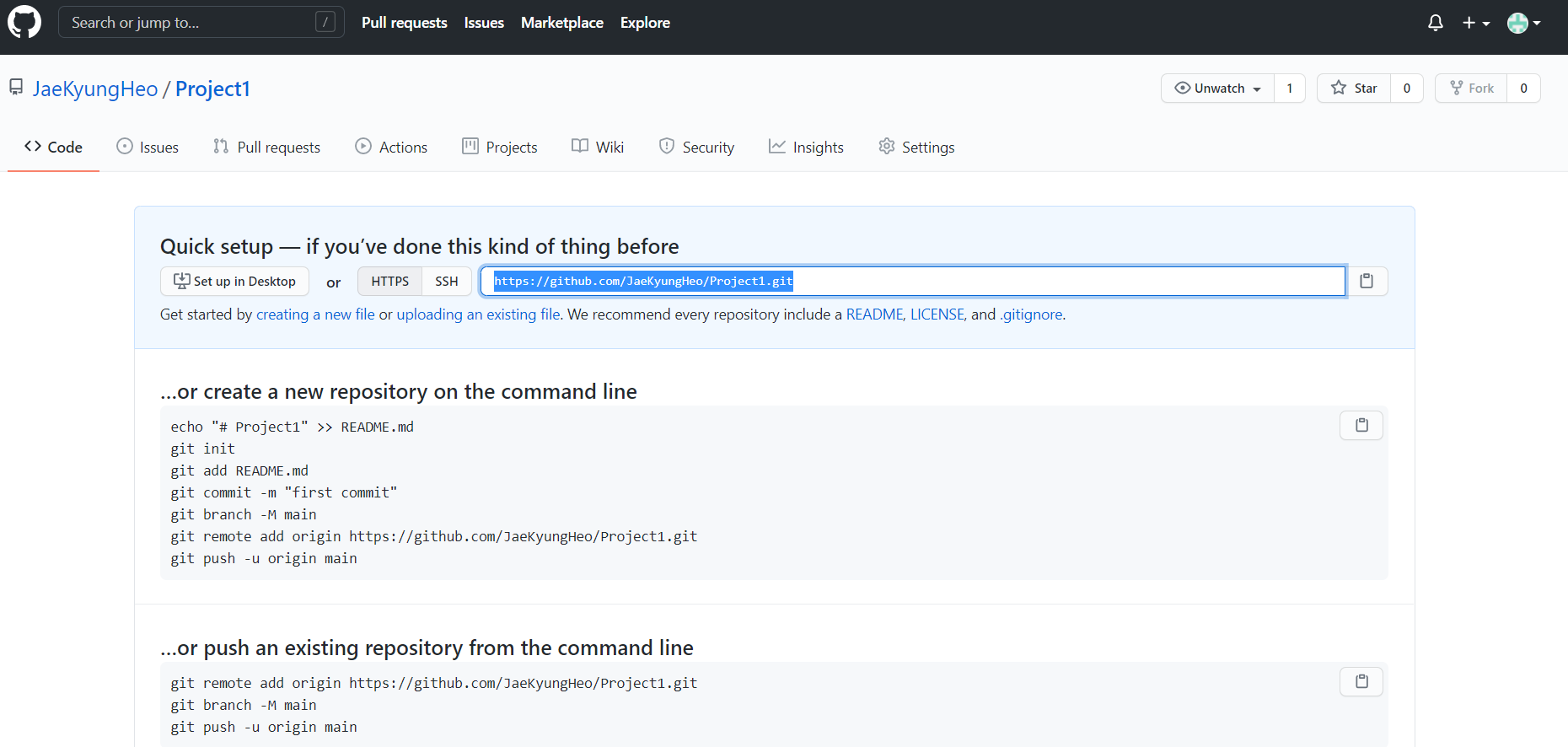1568x747 pixels.
Task: Click the repository URL field
Action: coord(913,281)
